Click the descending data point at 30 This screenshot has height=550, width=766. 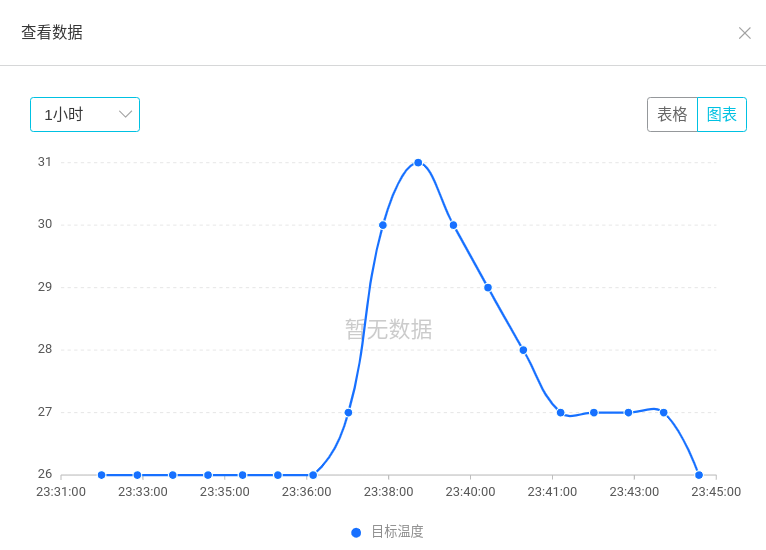453,225
